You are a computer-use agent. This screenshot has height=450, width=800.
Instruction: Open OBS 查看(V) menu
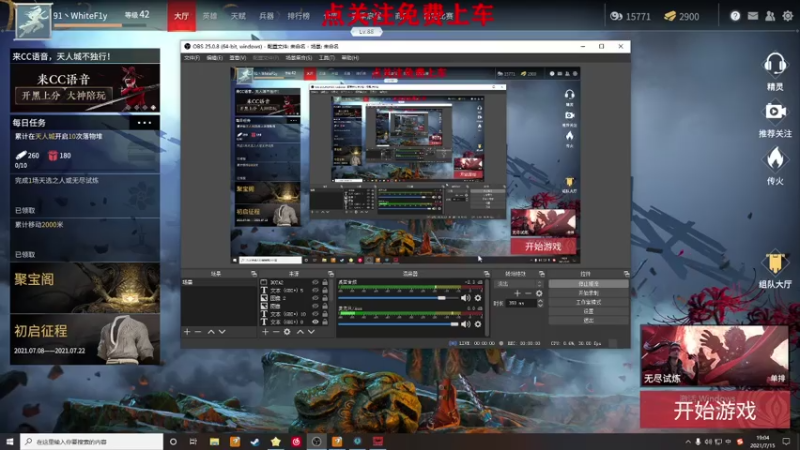(237, 58)
